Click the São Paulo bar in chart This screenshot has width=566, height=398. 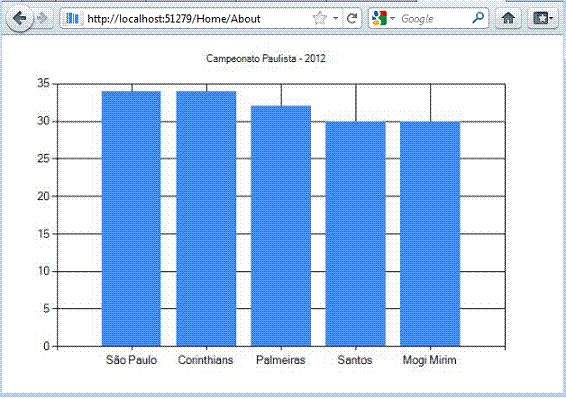131,219
